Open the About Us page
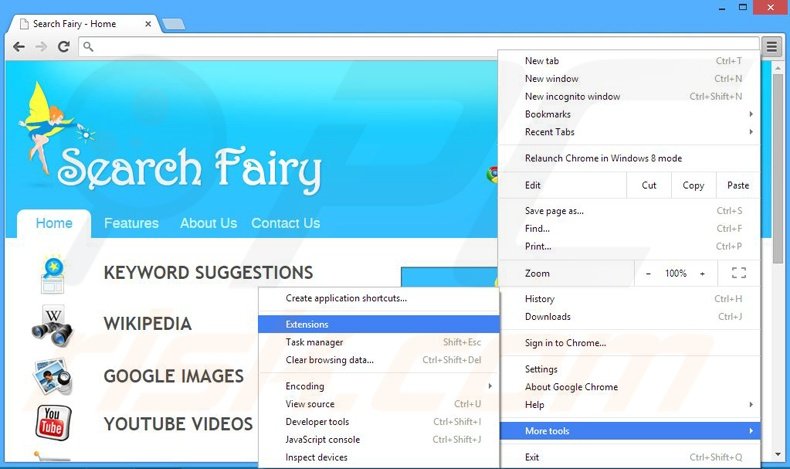This screenshot has width=790, height=469. [x=209, y=223]
